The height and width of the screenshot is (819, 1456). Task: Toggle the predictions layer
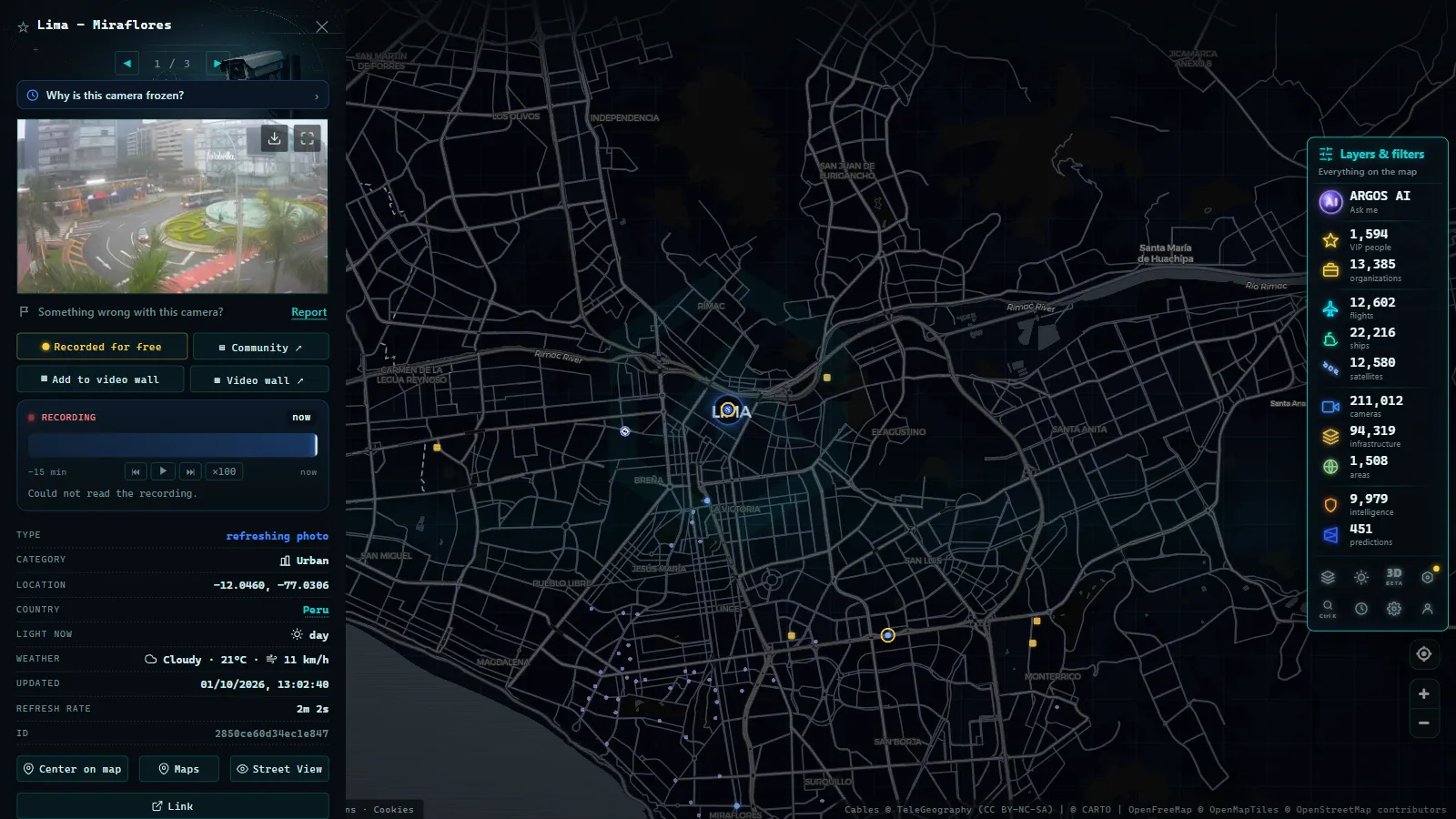click(1378, 534)
